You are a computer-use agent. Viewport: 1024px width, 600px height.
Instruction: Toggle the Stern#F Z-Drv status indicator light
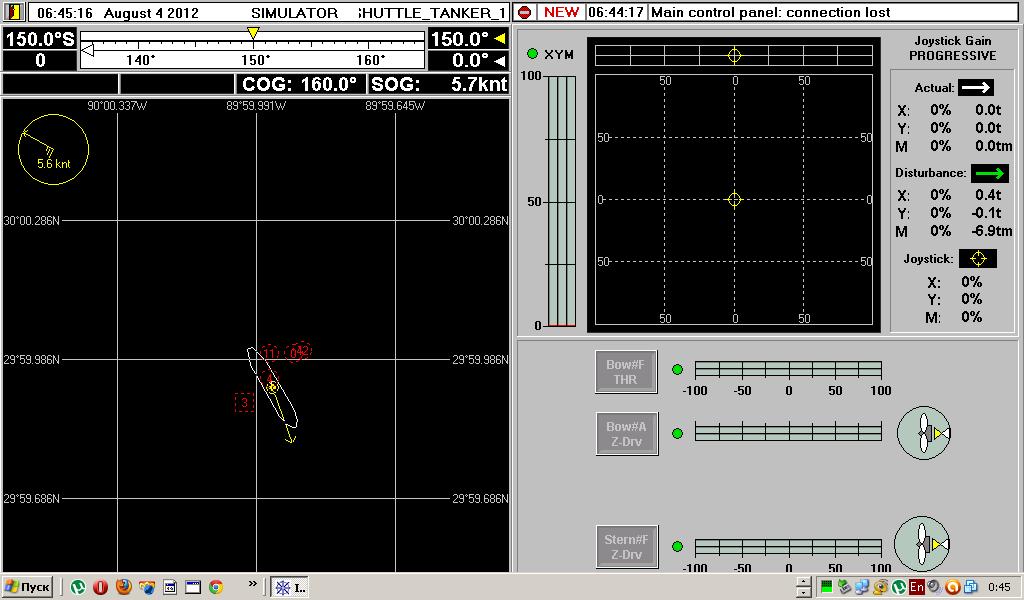click(x=677, y=547)
